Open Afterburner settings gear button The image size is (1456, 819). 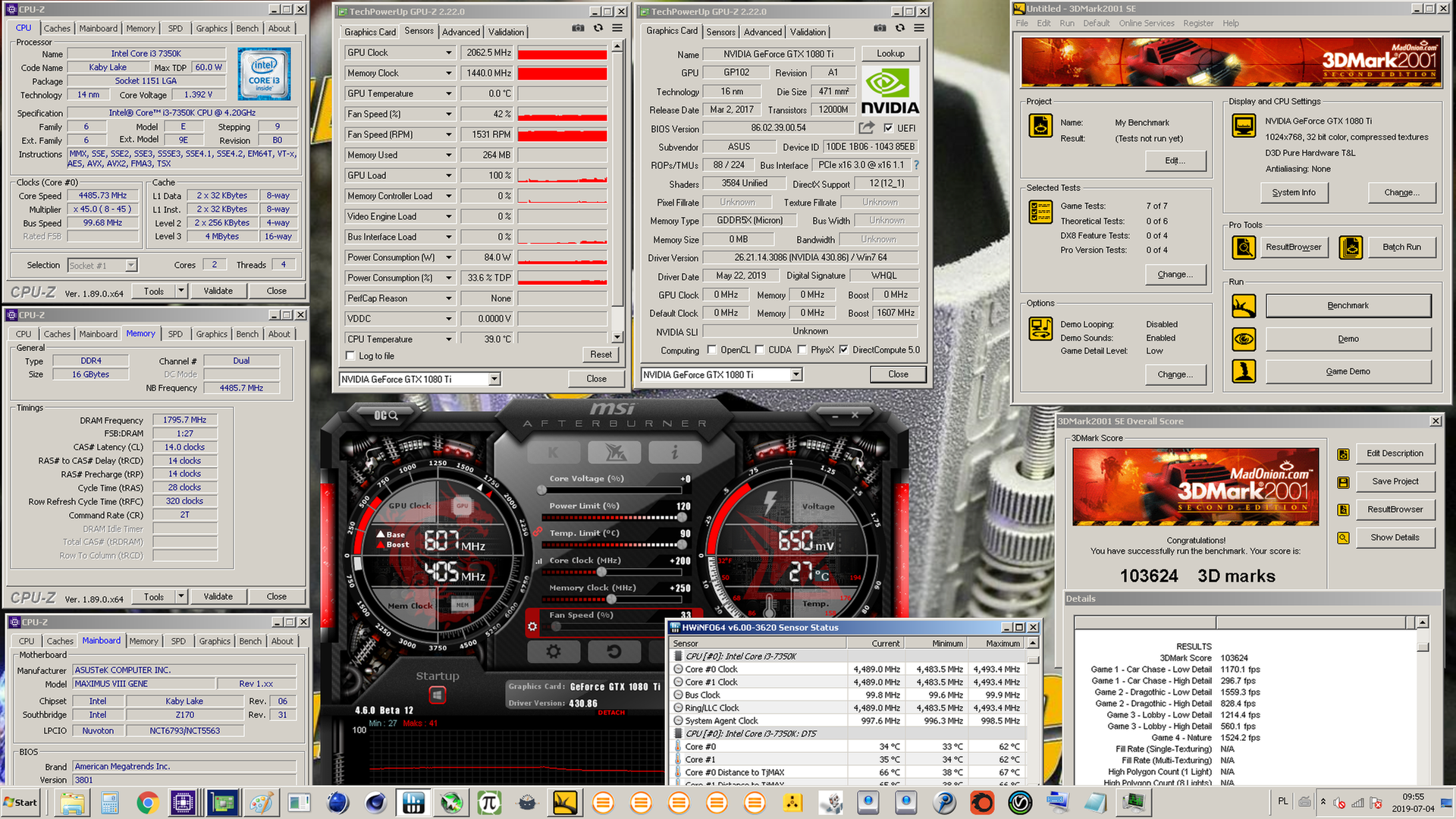[554, 651]
